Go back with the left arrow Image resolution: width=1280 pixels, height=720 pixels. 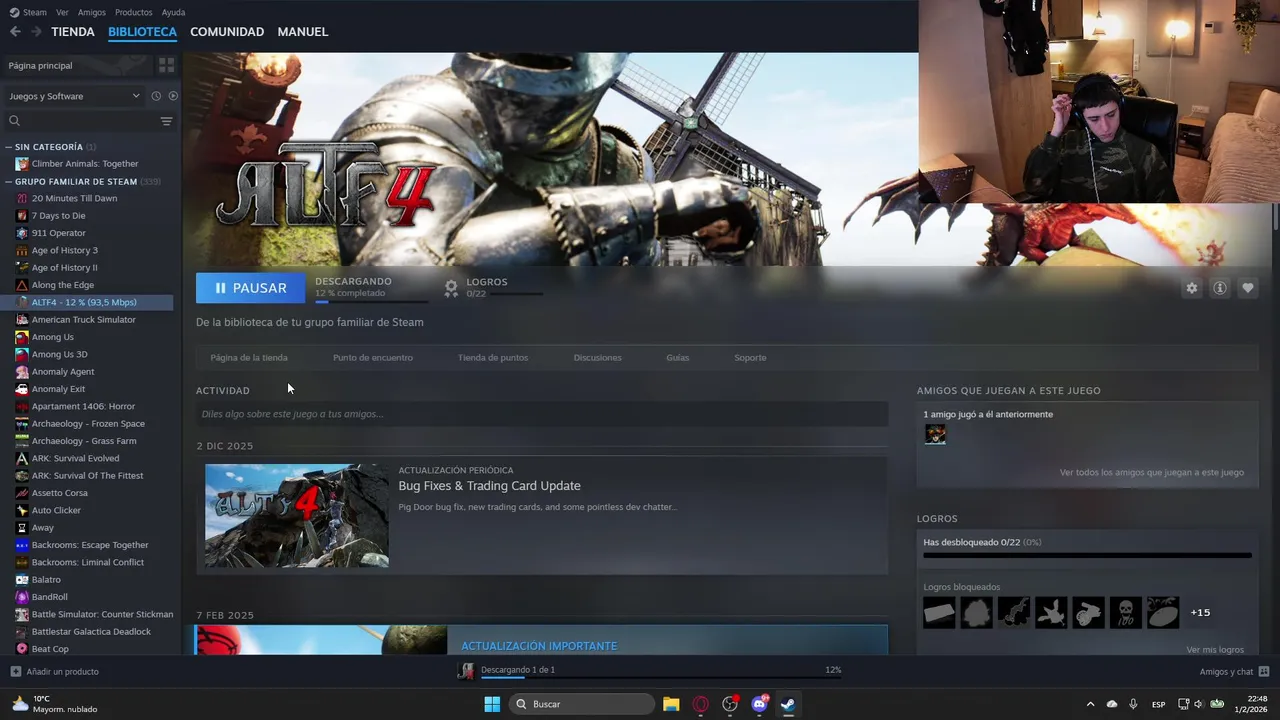pyautogui.click(x=15, y=32)
